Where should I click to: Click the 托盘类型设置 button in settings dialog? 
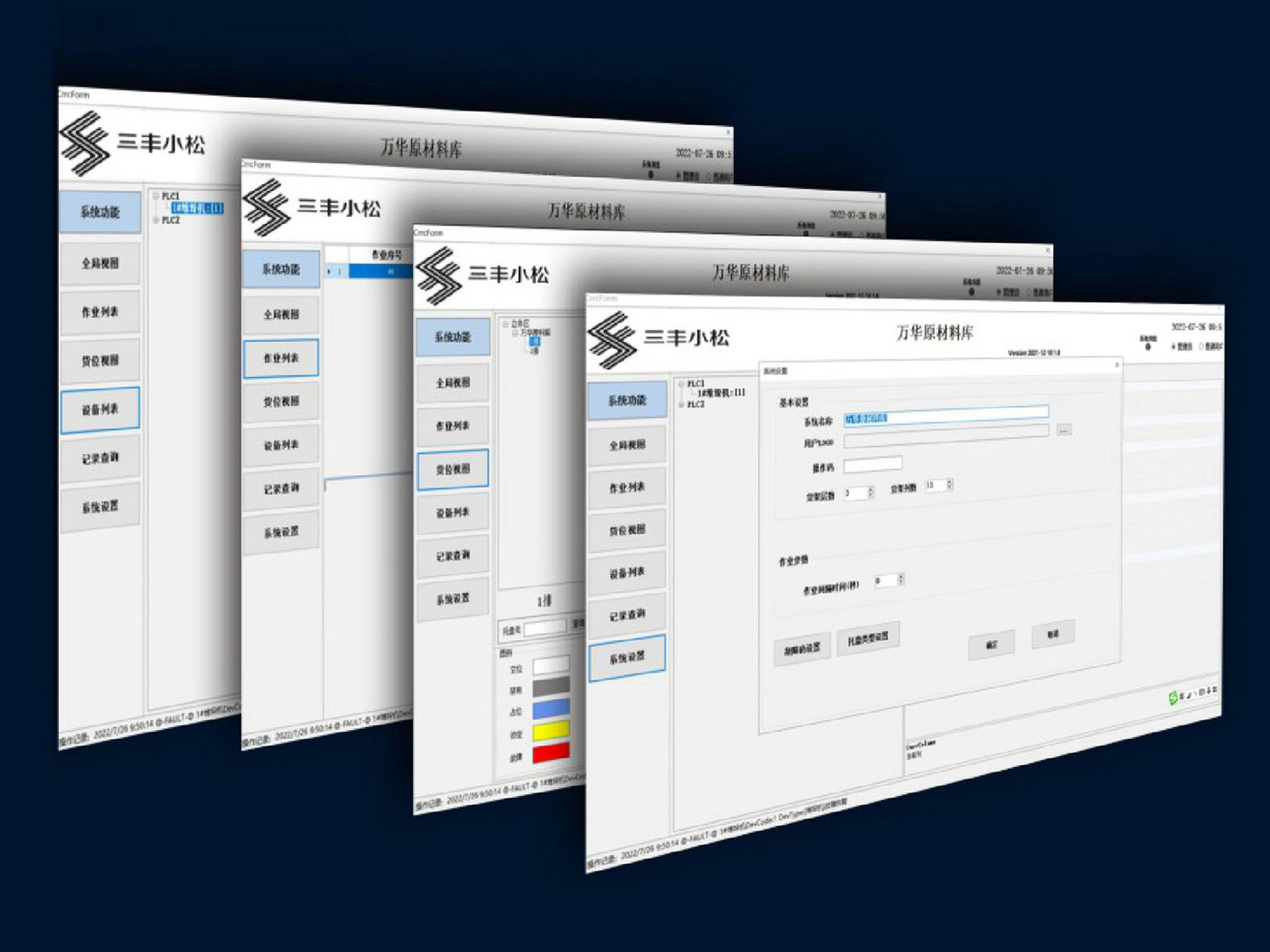(868, 639)
